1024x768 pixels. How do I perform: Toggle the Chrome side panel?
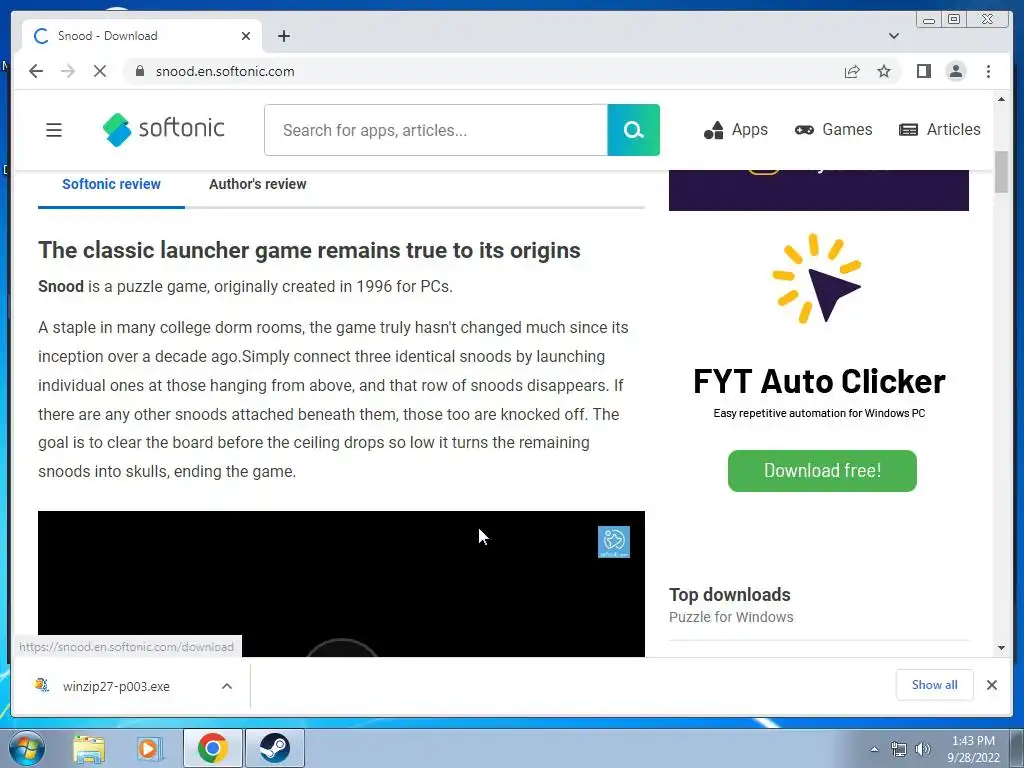pyautogui.click(x=923, y=71)
